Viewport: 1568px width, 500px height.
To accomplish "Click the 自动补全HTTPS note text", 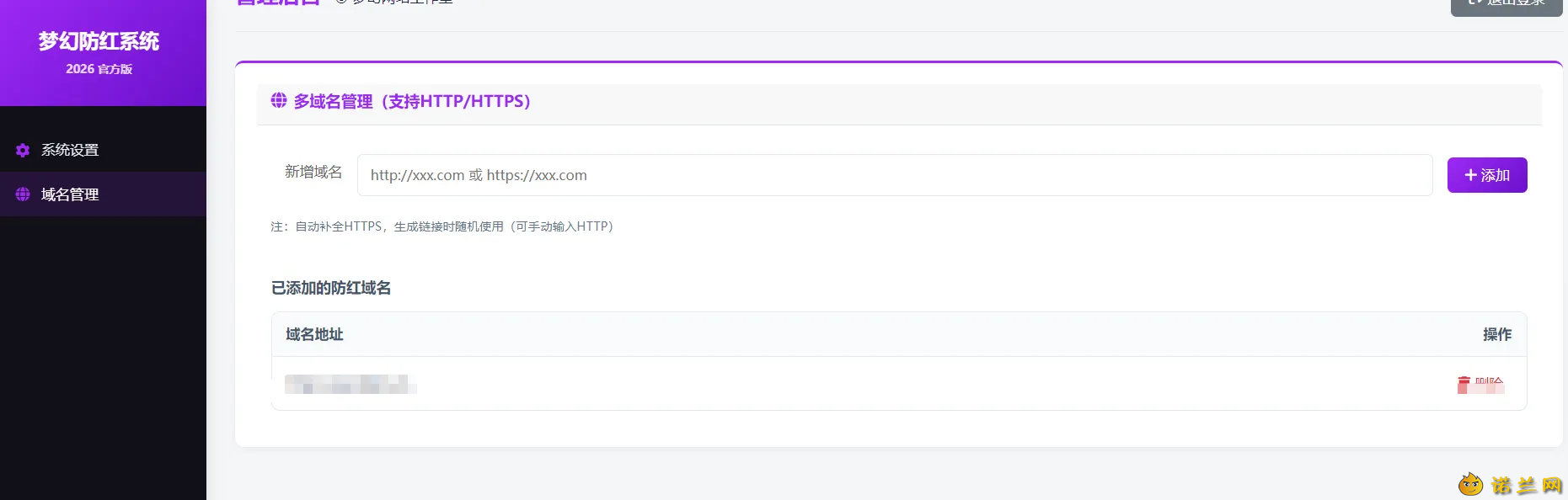I will point(442,226).
